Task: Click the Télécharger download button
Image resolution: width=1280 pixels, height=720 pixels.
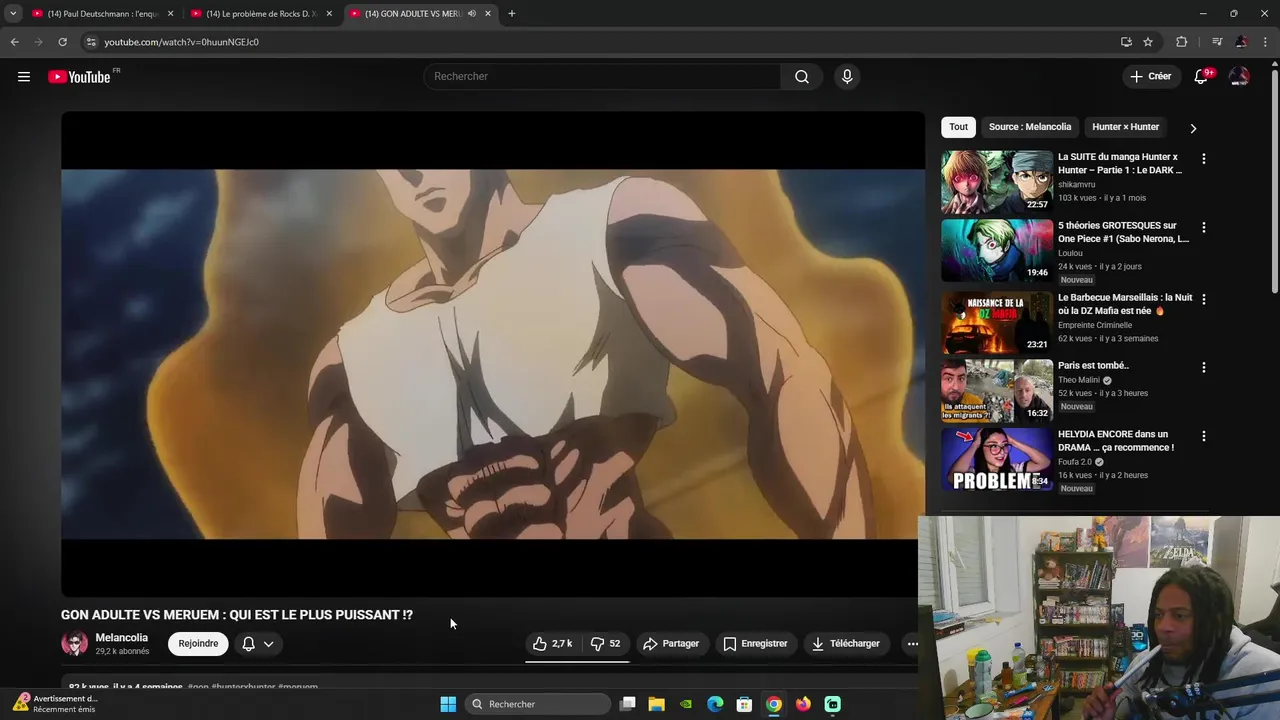Action: [x=846, y=644]
